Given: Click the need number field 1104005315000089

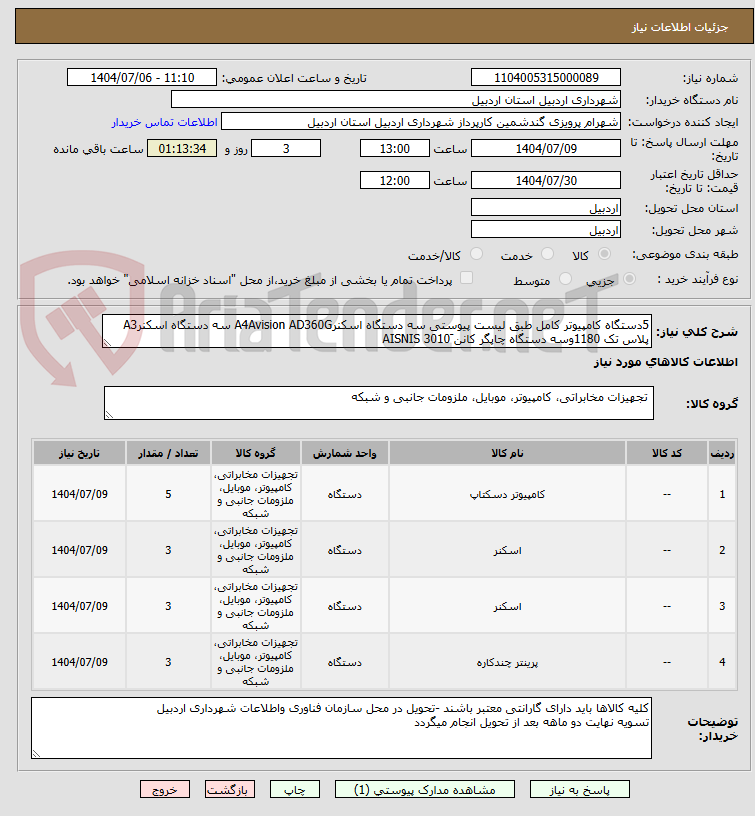Looking at the screenshot, I should point(546,78).
